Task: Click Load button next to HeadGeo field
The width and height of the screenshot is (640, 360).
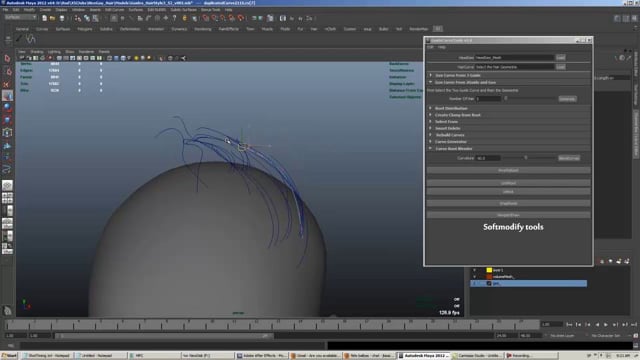Action: [560, 58]
